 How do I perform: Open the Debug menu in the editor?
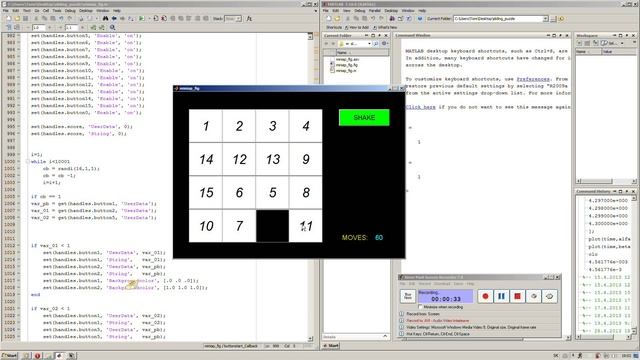pyautogui.click(x=70, y=11)
